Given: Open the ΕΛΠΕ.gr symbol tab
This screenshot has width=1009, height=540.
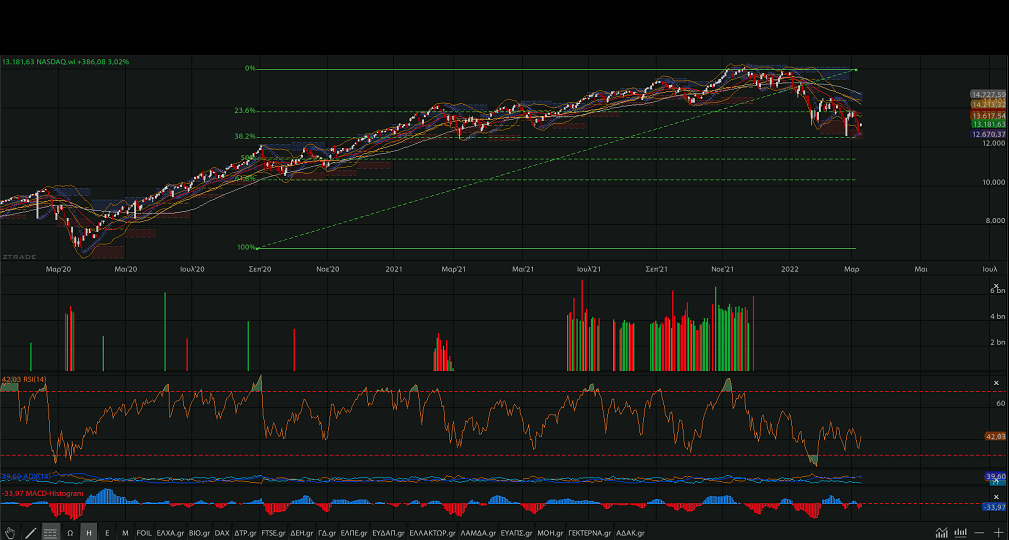Looking at the screenshot, I should click(x=354, y=533).
